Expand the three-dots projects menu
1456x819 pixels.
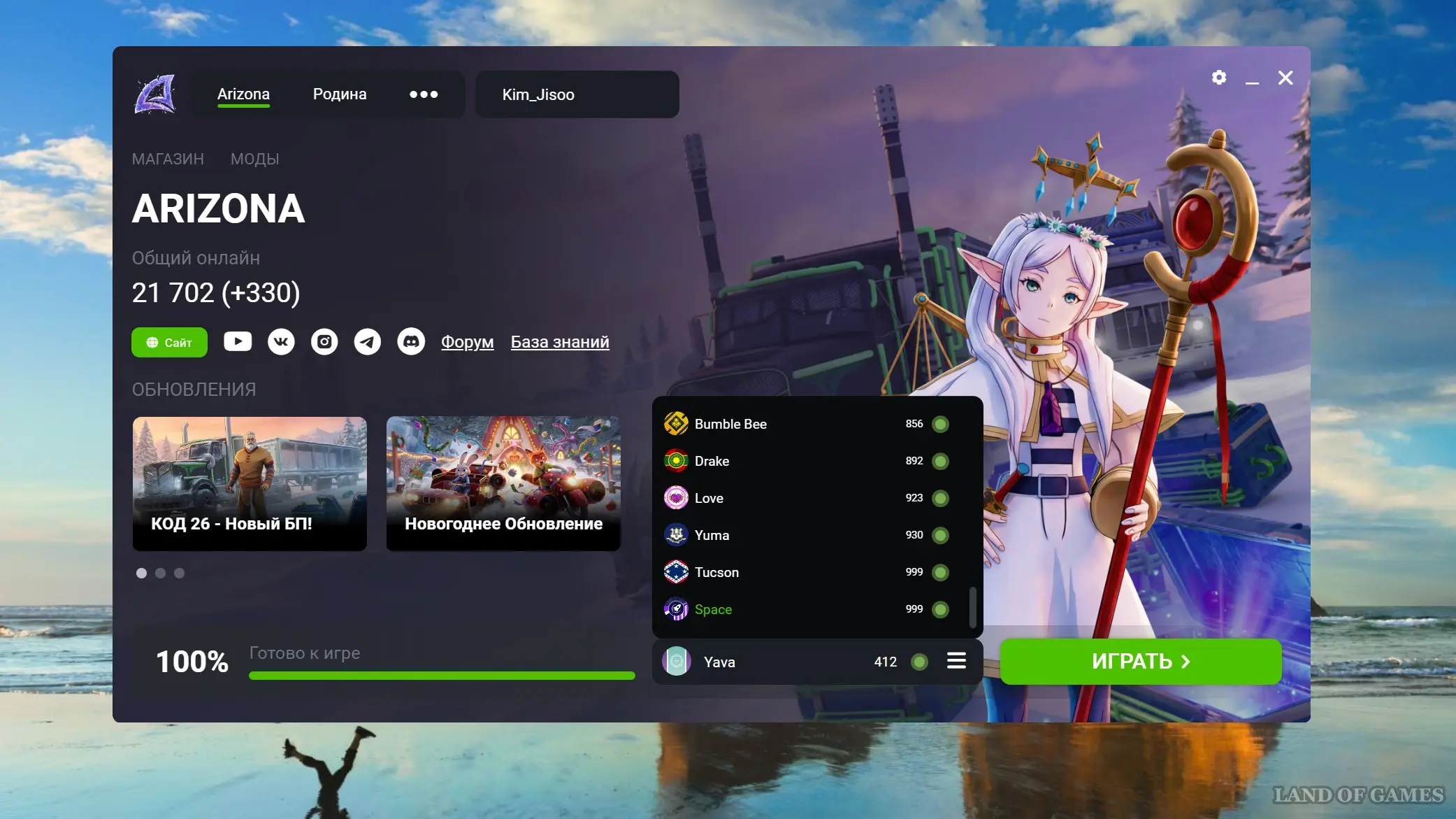pyautogui.click(x=424, y=94)
